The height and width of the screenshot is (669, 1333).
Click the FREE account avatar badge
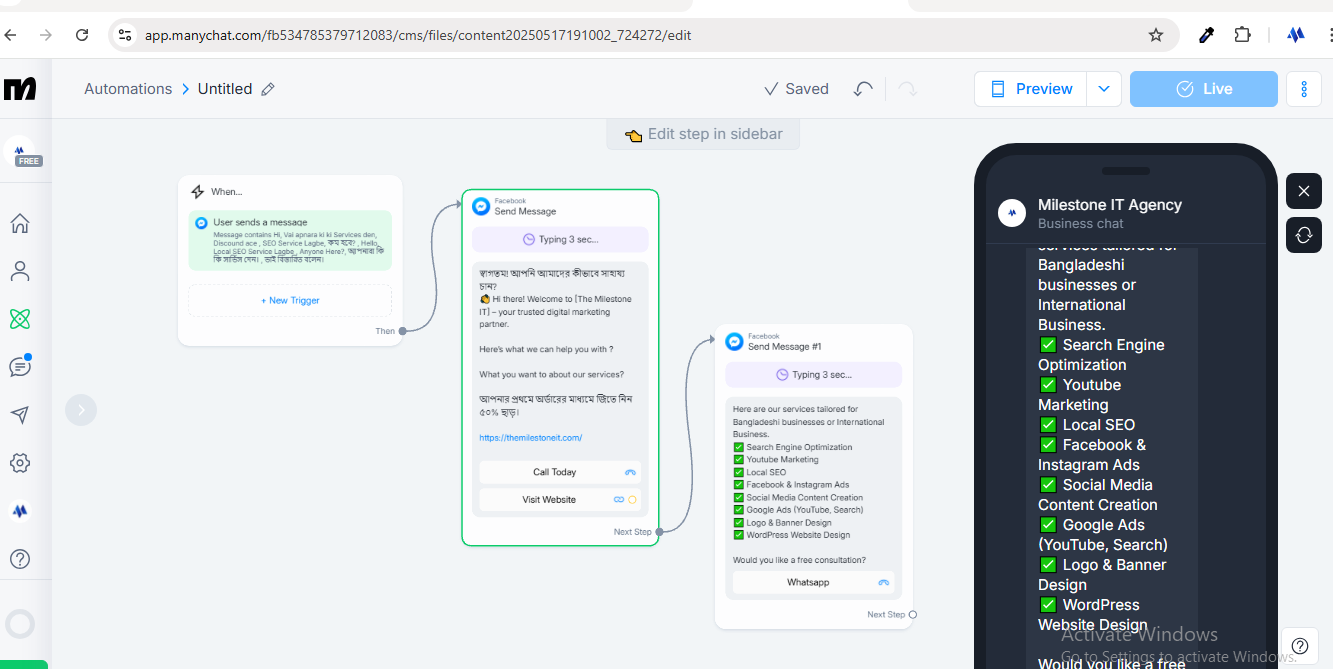click(21, 152)
